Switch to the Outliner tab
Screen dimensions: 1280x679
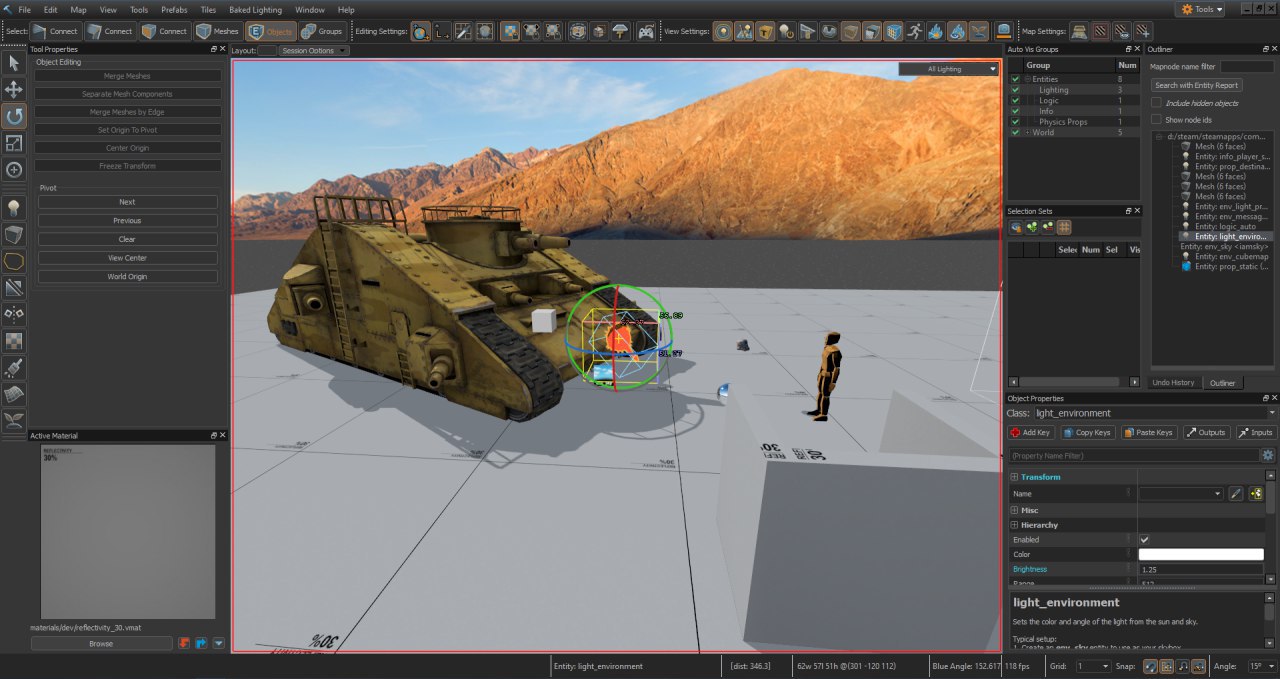coord(1222,382)
